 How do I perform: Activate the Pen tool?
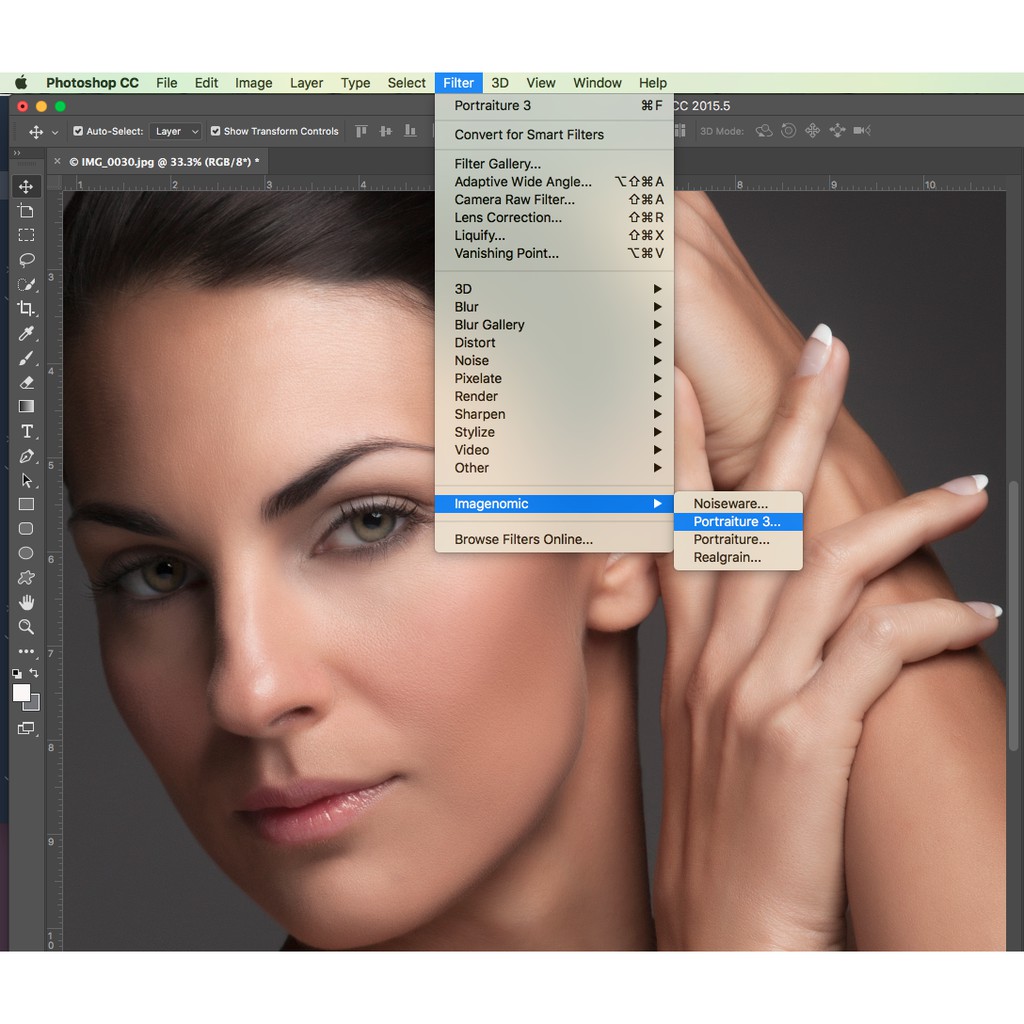tap(27, 456)
